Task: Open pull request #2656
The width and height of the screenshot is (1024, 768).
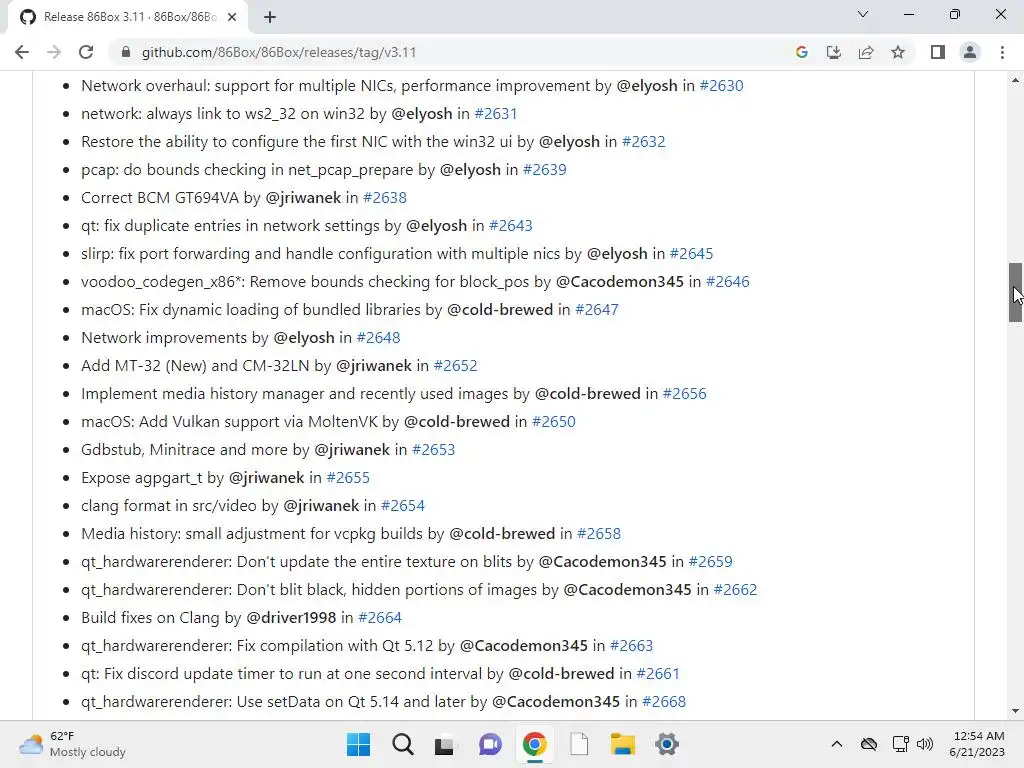Action: tap(684, 394)
